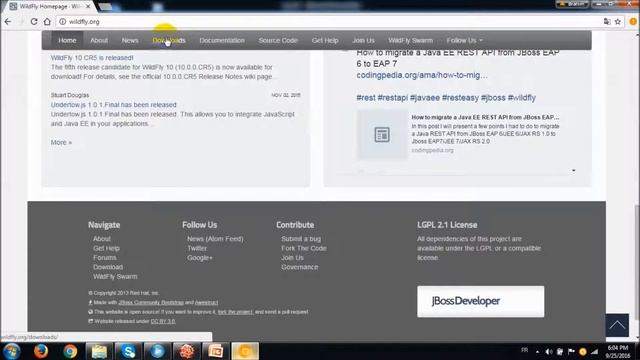Open the 'fork the project' link

236,312
